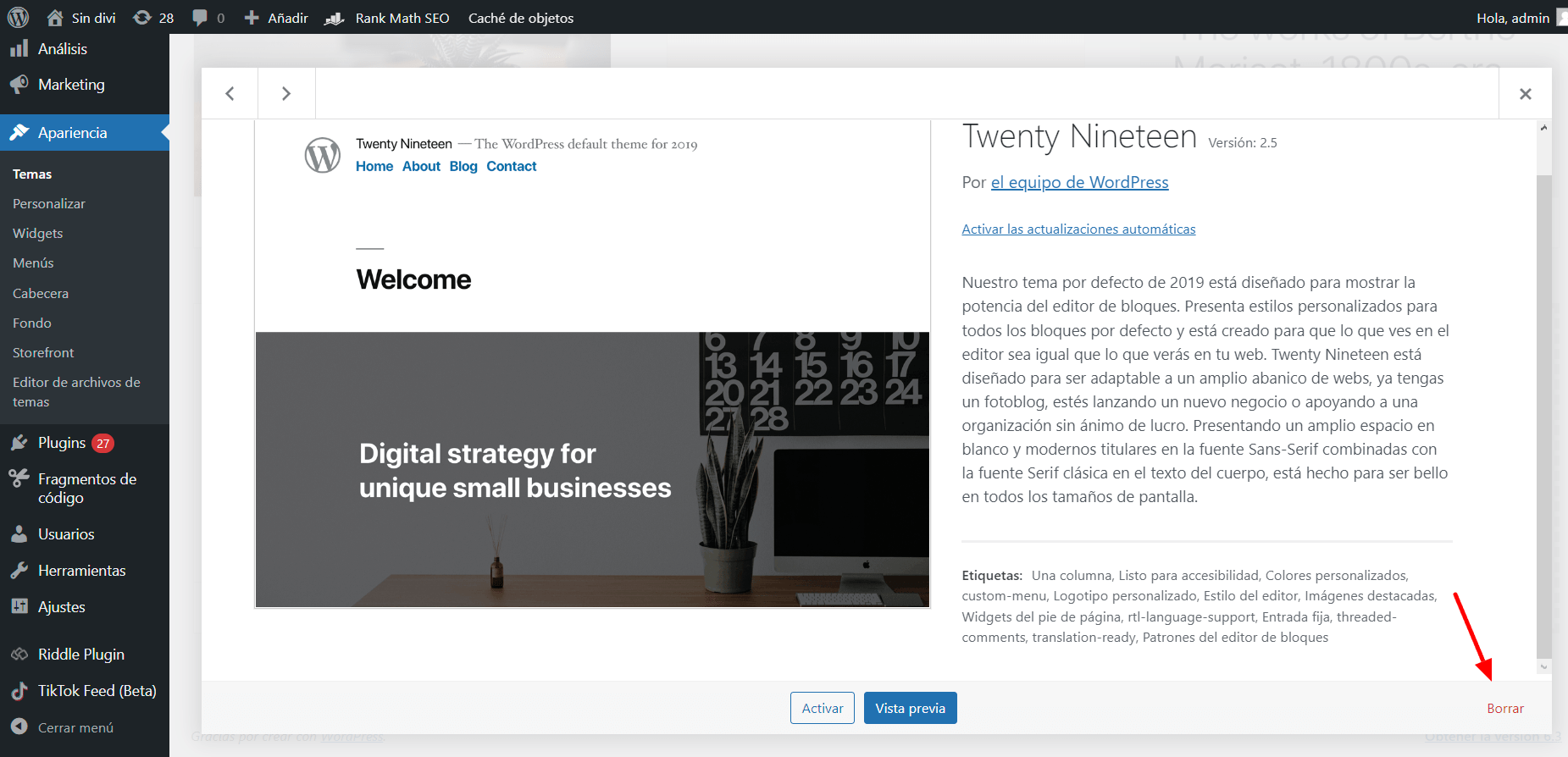The width and height of the screenshot is (1568, 757).
Task: Click the Añadir plus item
Action: pyautogui.click(x=276, y=18)
